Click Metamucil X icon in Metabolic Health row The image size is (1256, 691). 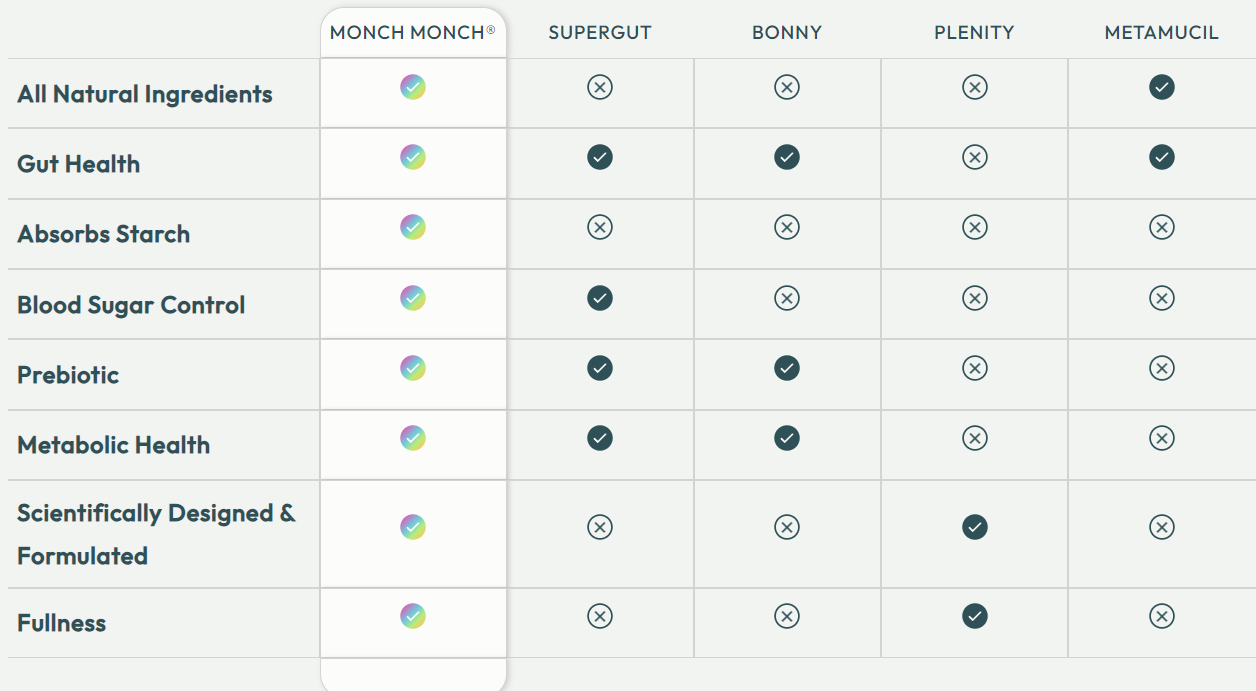click(1162, 438)
